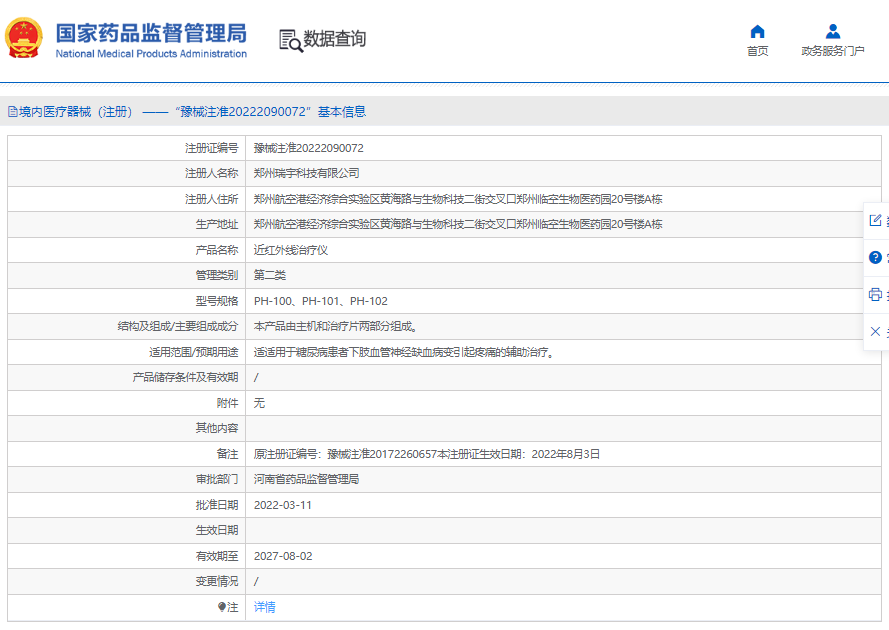Click the 注册人名称 row label
The width and height of the screenshot is (889, 630).
[x=211, y=174]
